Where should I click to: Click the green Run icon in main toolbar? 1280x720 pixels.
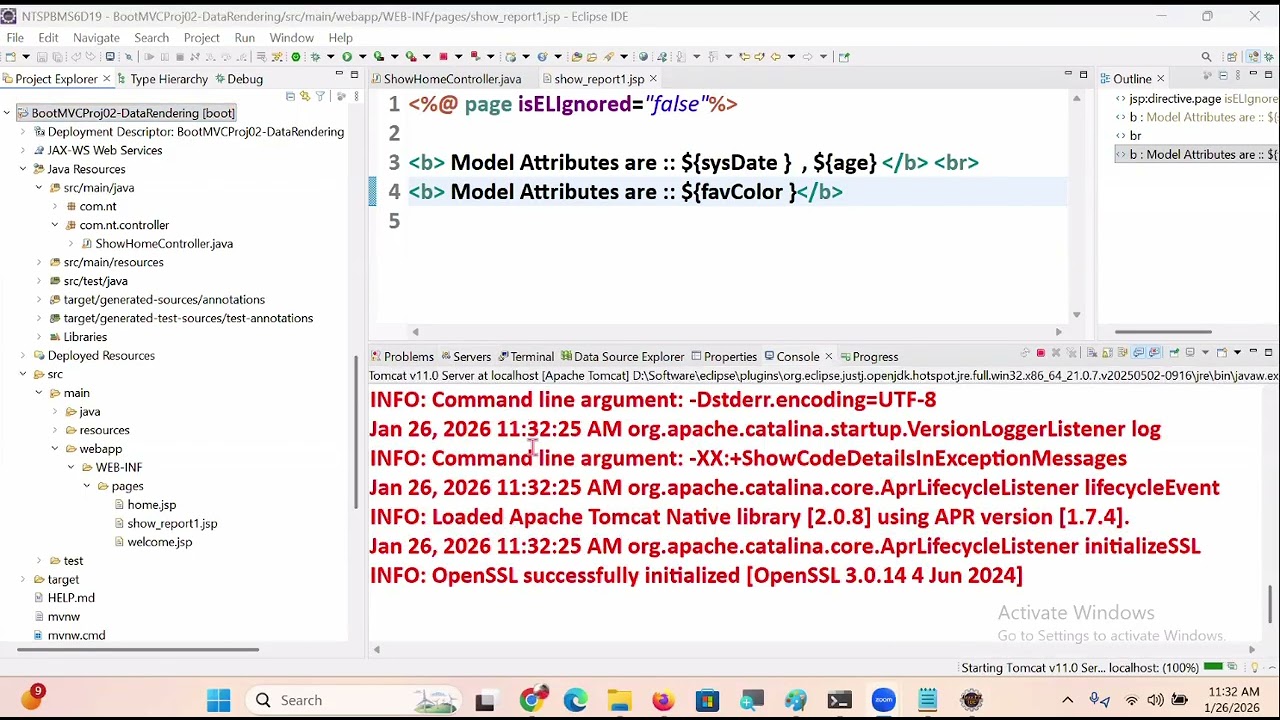(x=347, y=56)
